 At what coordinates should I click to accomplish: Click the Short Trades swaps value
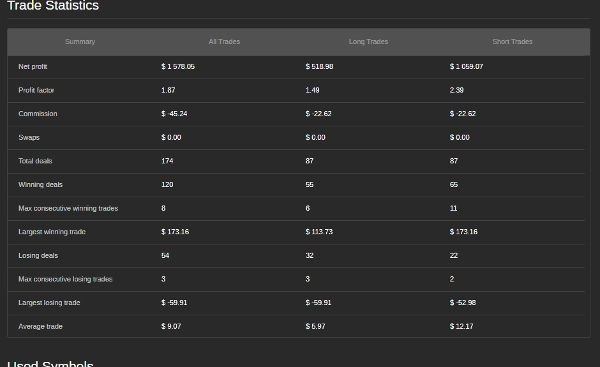tap(460, 137)
